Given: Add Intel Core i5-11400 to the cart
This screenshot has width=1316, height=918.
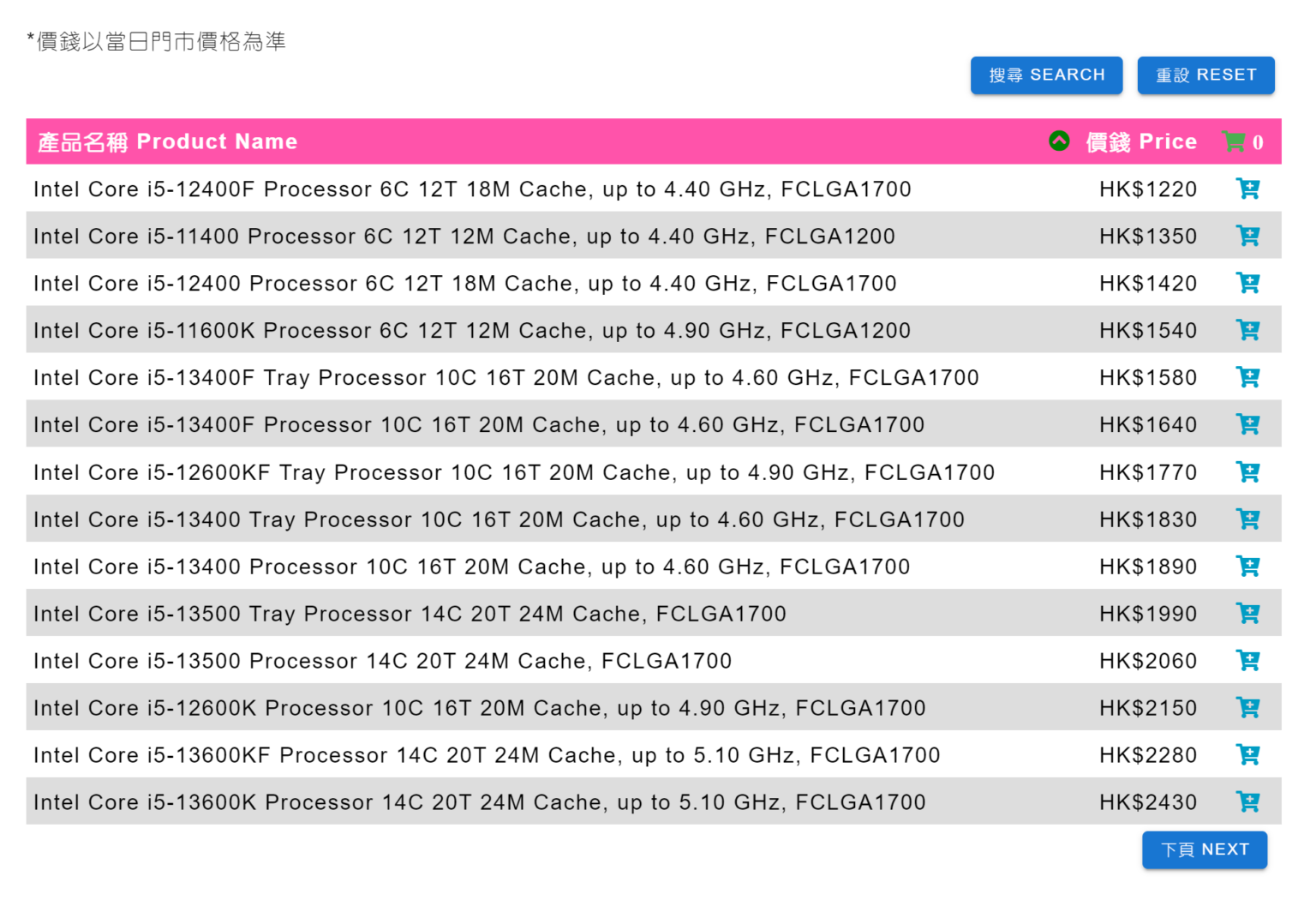Looking at the screenshot, I should (1248, 236).
